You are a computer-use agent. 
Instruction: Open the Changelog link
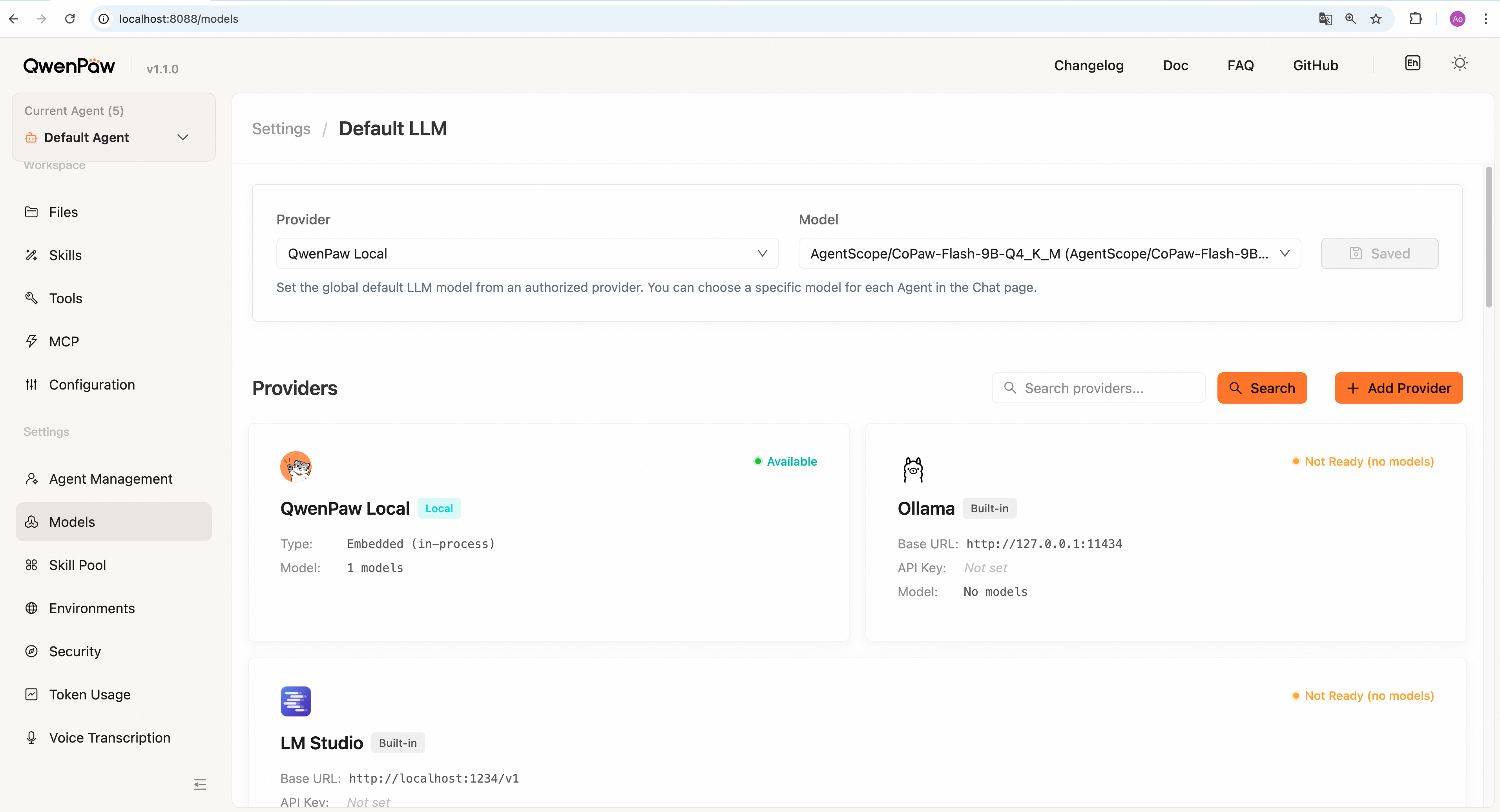pyautogui.click(x=1088, y=65)
